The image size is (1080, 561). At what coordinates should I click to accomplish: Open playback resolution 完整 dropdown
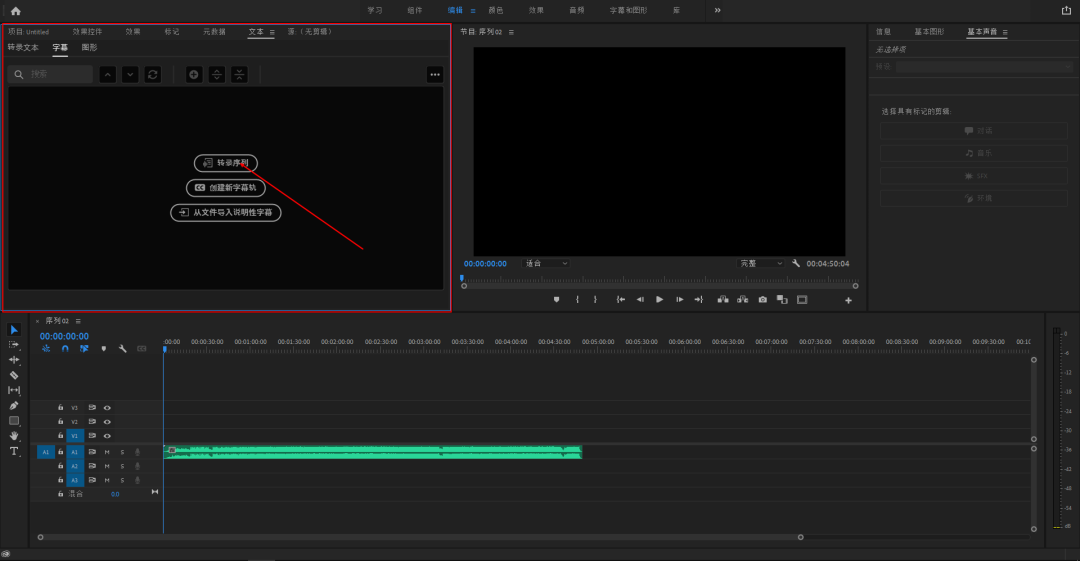point(760,263)
